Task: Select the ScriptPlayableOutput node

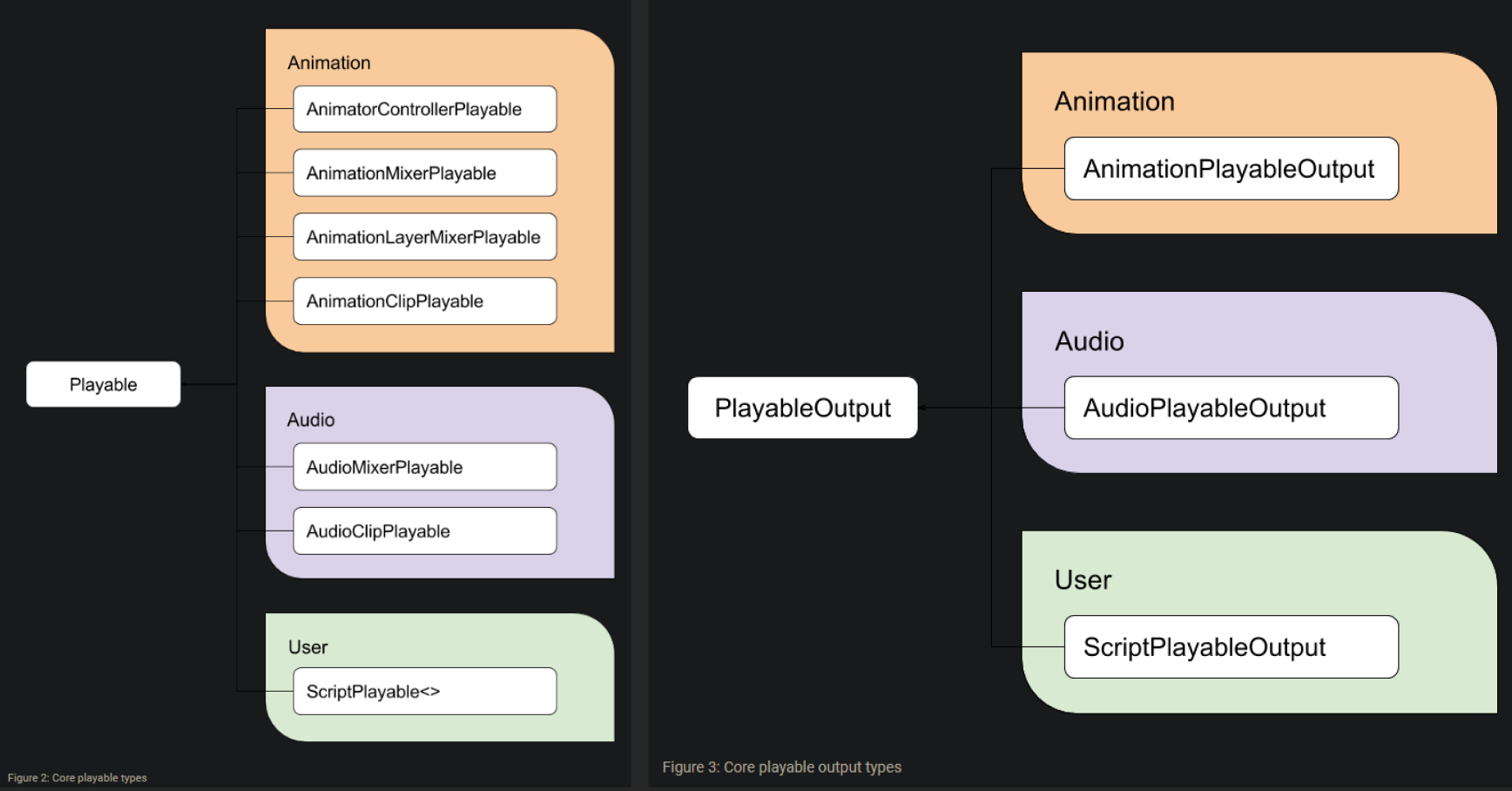Action: tap(1231, 647)
